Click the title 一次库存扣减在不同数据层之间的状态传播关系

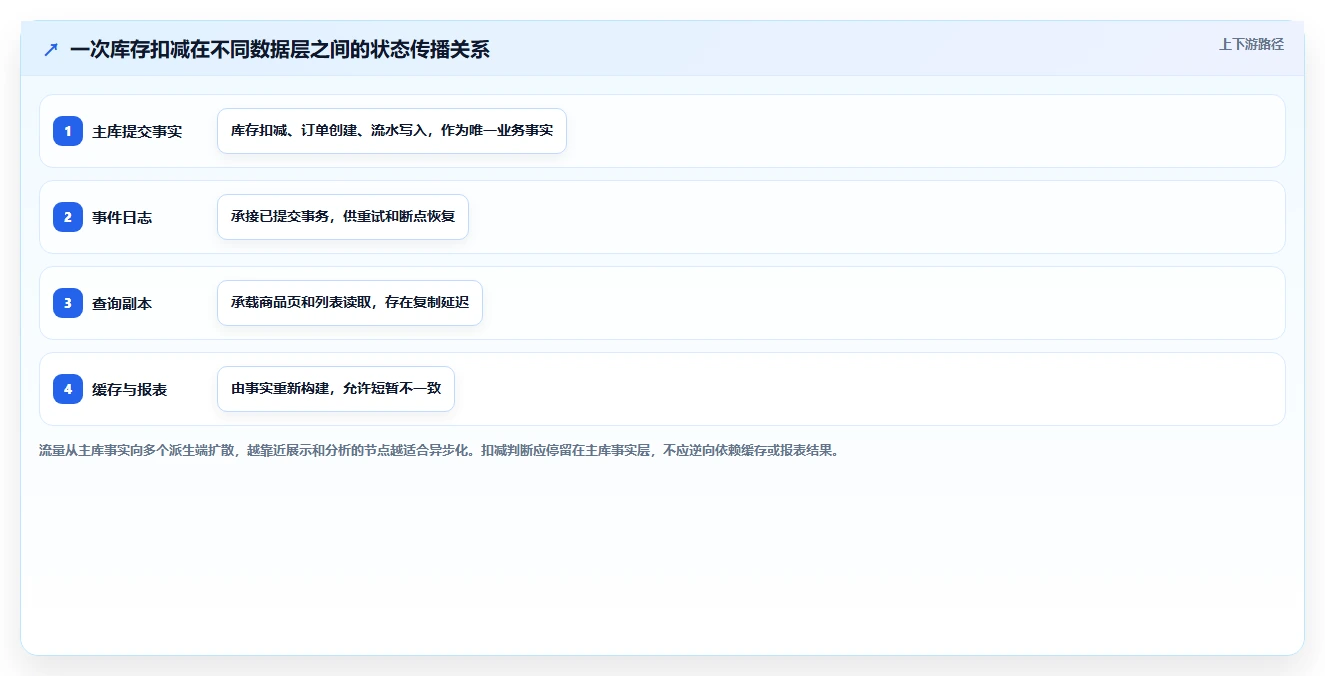[280, 49]
